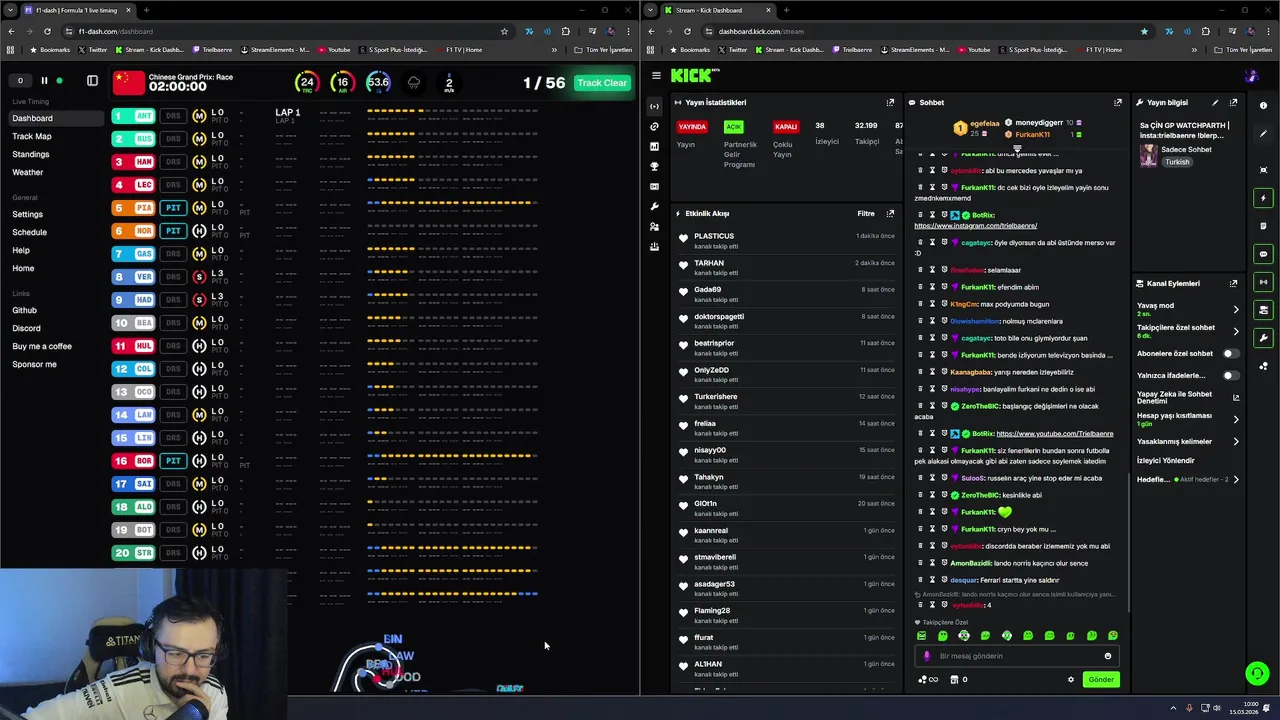Pop out the Etkinlik Akışı panel
This screenshot has width=1280, height=720.
pyautogui.click(x=890, y=213)
